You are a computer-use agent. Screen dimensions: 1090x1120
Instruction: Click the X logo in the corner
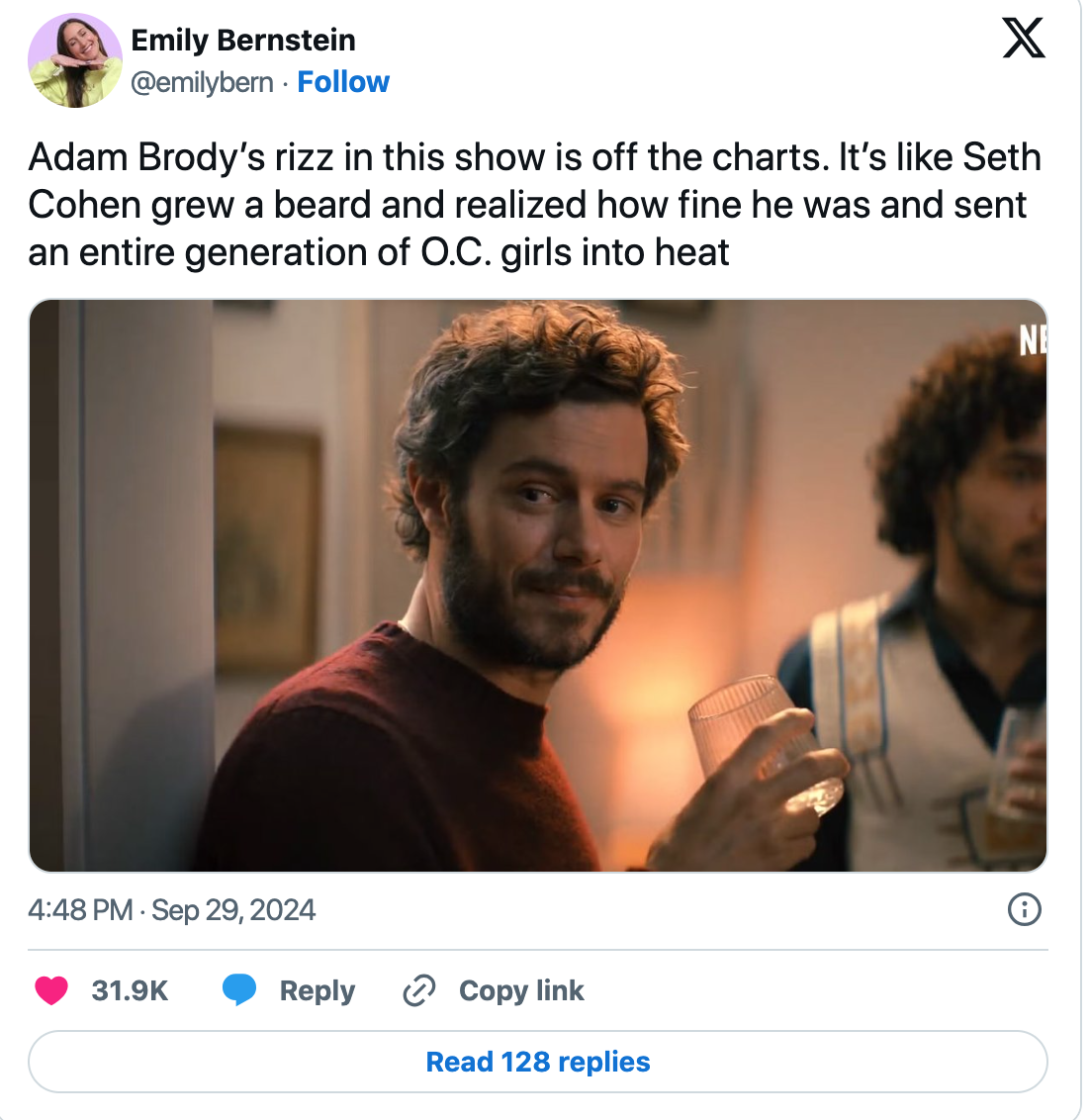(1023, 38)
